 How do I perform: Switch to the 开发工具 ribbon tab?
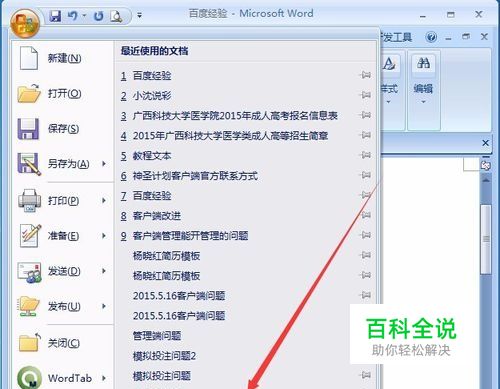point(396,37)
